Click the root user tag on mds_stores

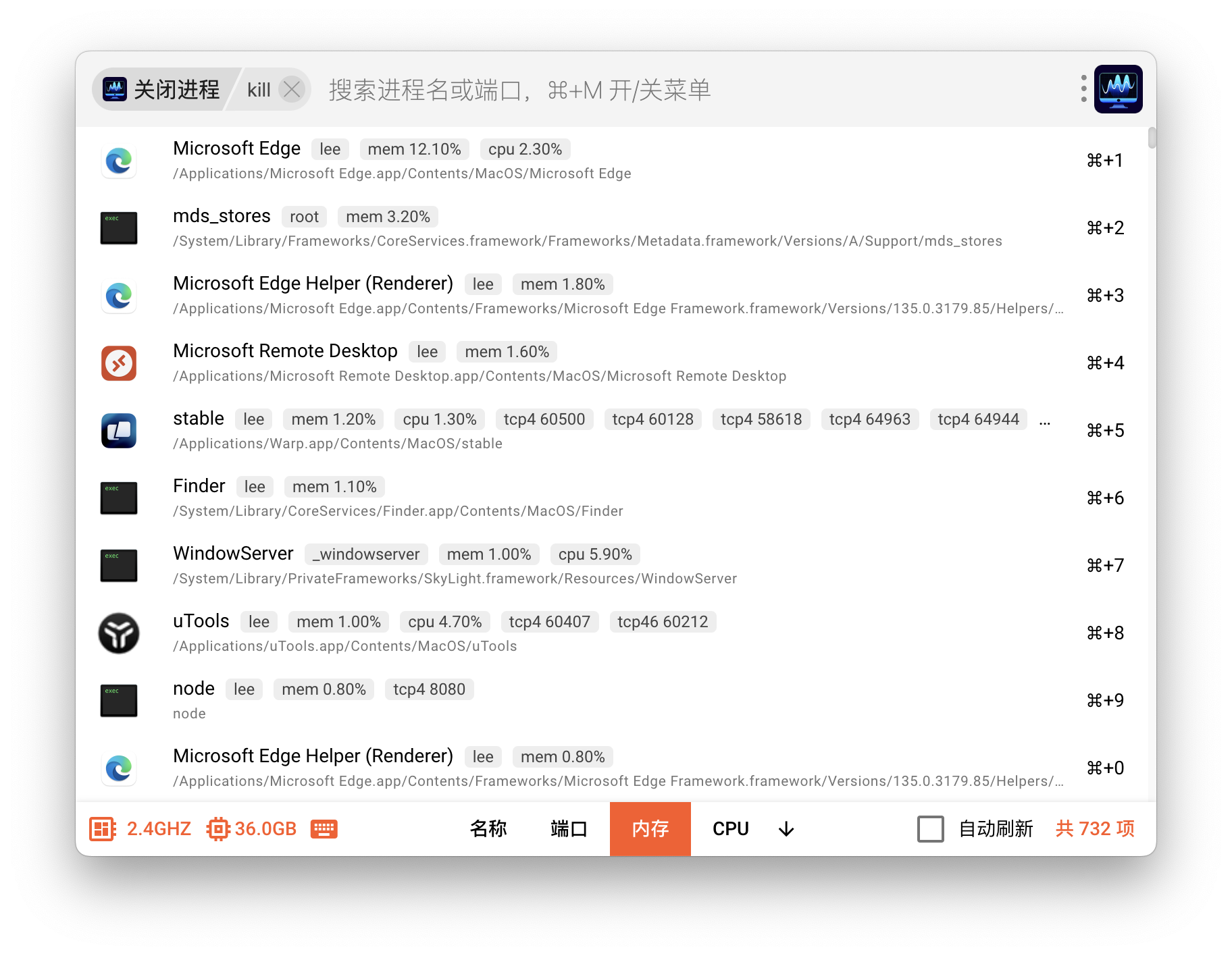(304, 217)
